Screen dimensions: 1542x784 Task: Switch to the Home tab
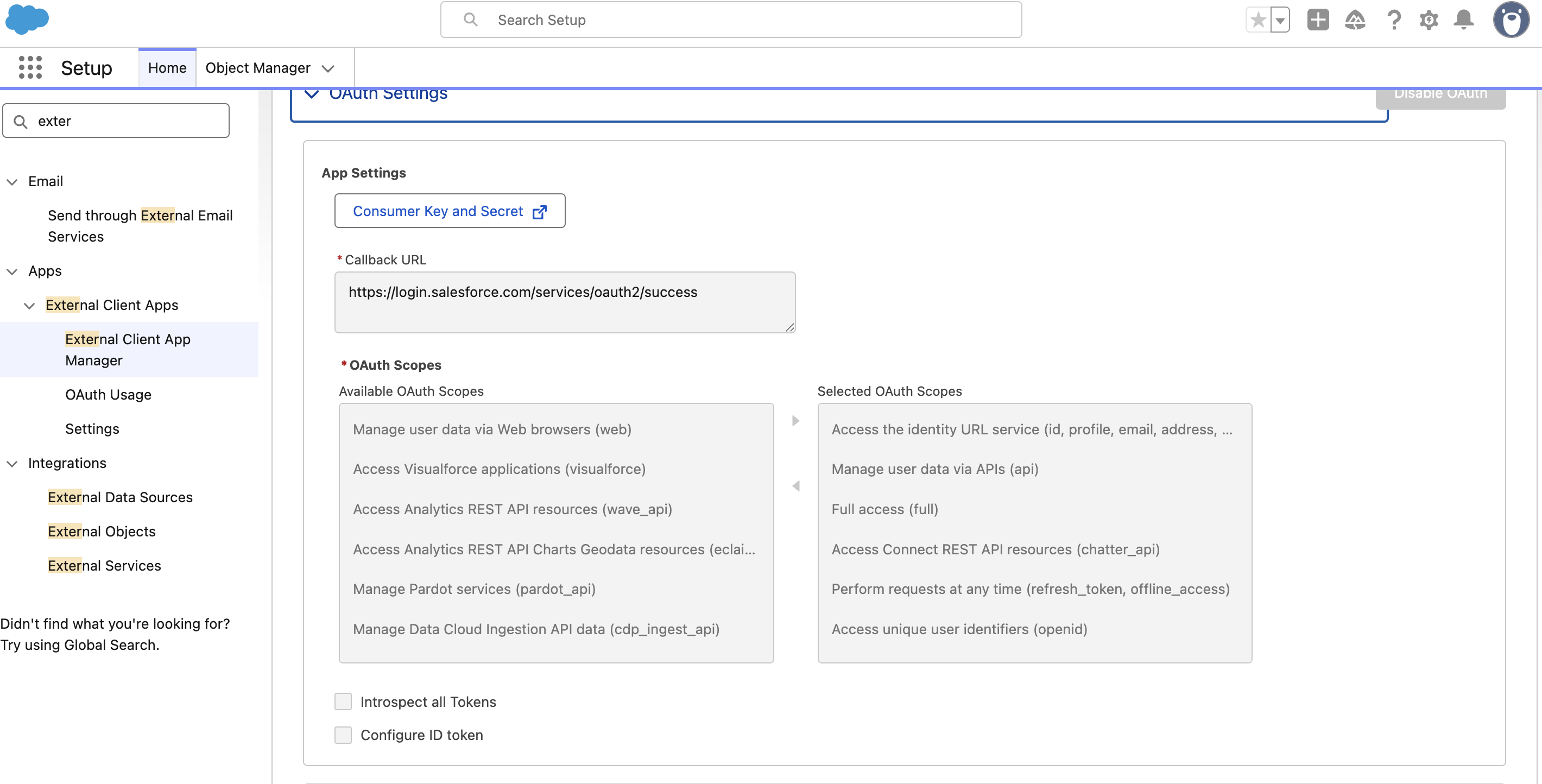[x=167, y=68]
